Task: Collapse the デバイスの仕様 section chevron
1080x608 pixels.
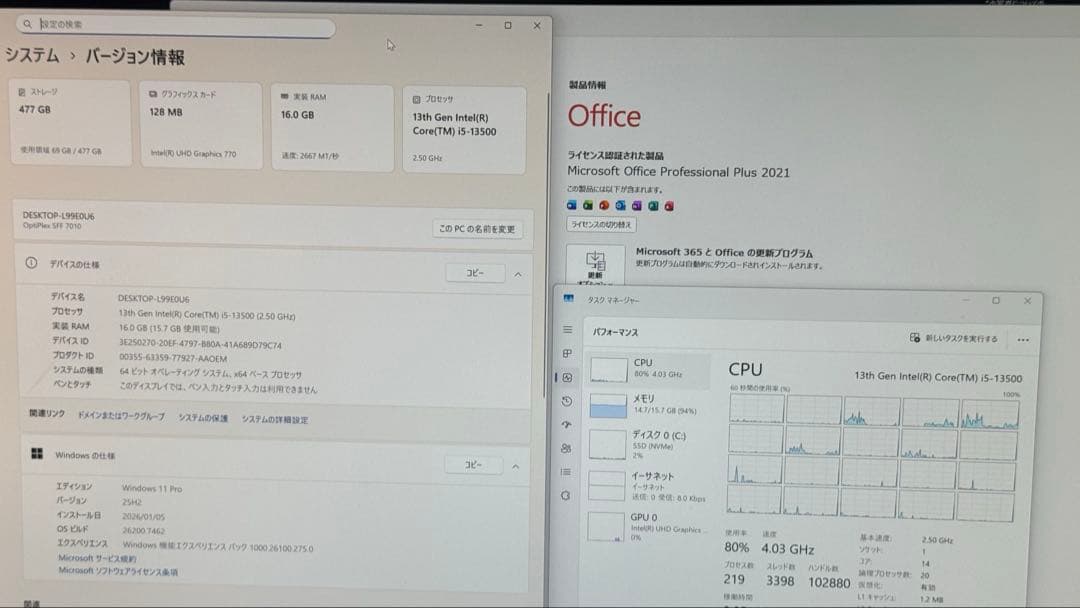Action: (x=516, y=275)
